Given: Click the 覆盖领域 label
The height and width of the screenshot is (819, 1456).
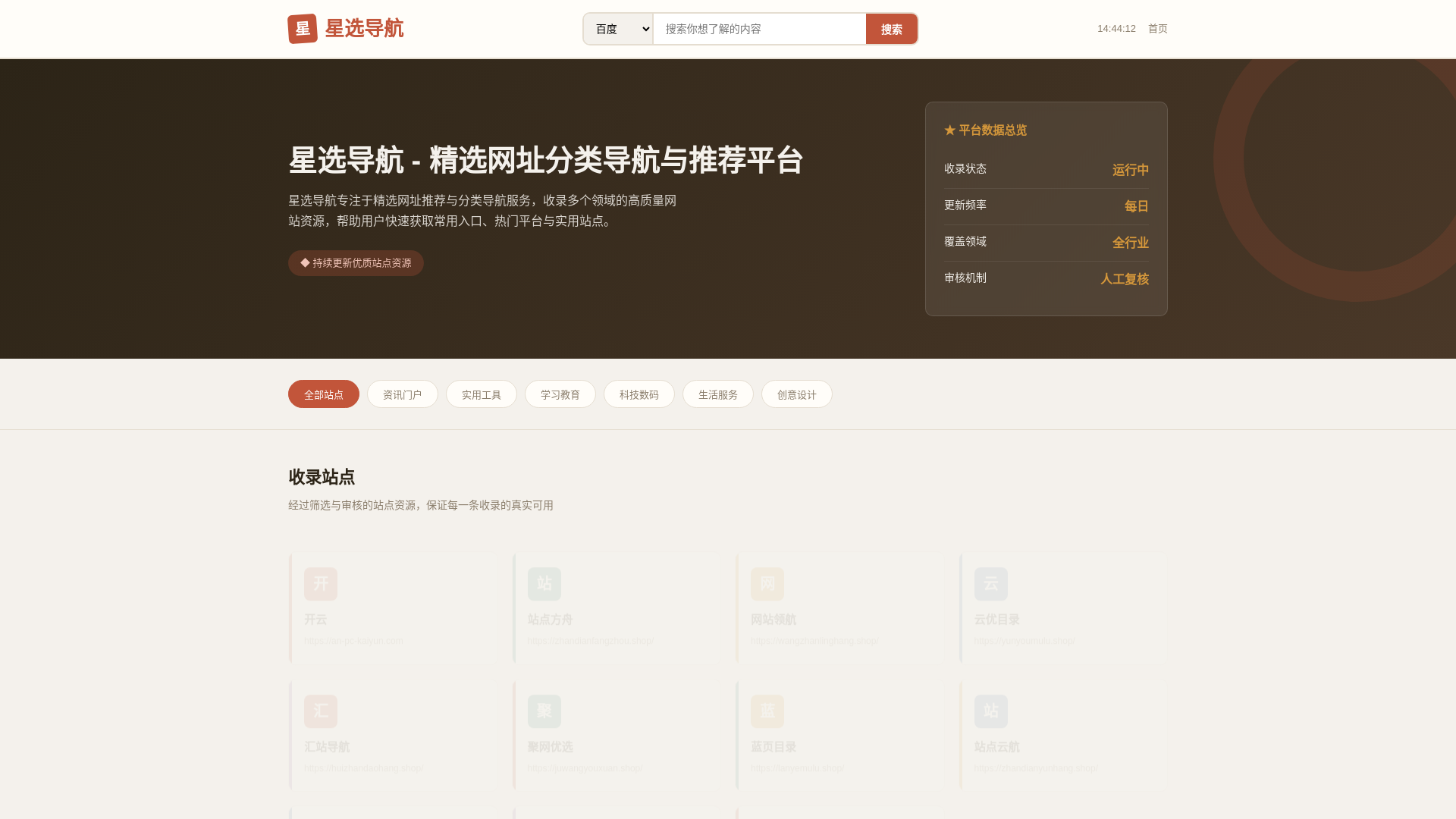Looking at the screenshot, I should (x=965, y=241).
